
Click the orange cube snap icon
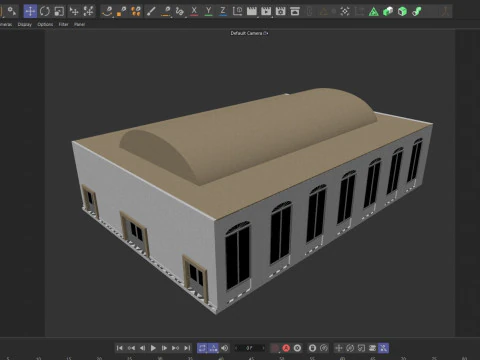tap(121, 11)
